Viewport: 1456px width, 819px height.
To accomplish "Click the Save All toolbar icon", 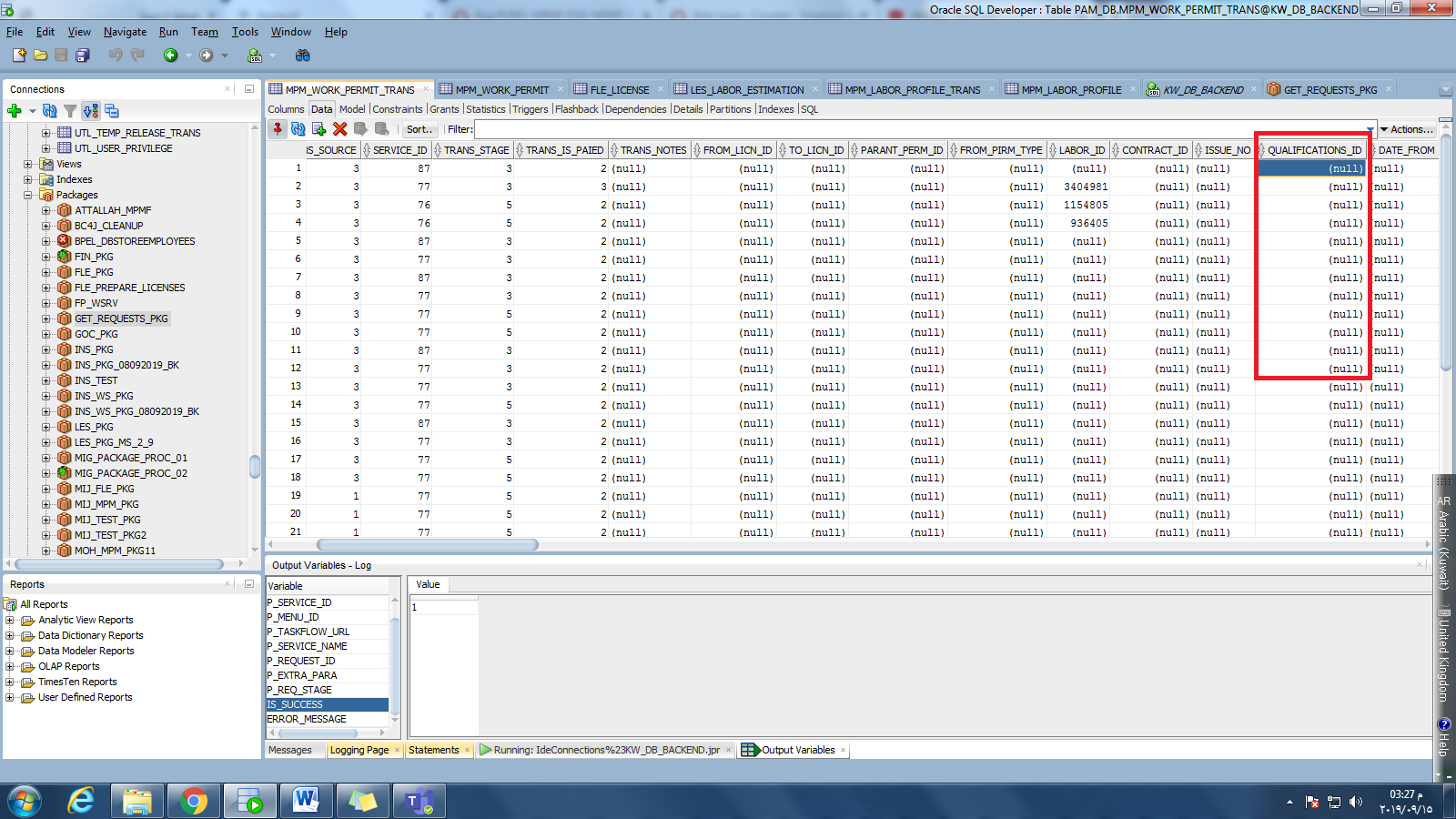I will point(82,56).
